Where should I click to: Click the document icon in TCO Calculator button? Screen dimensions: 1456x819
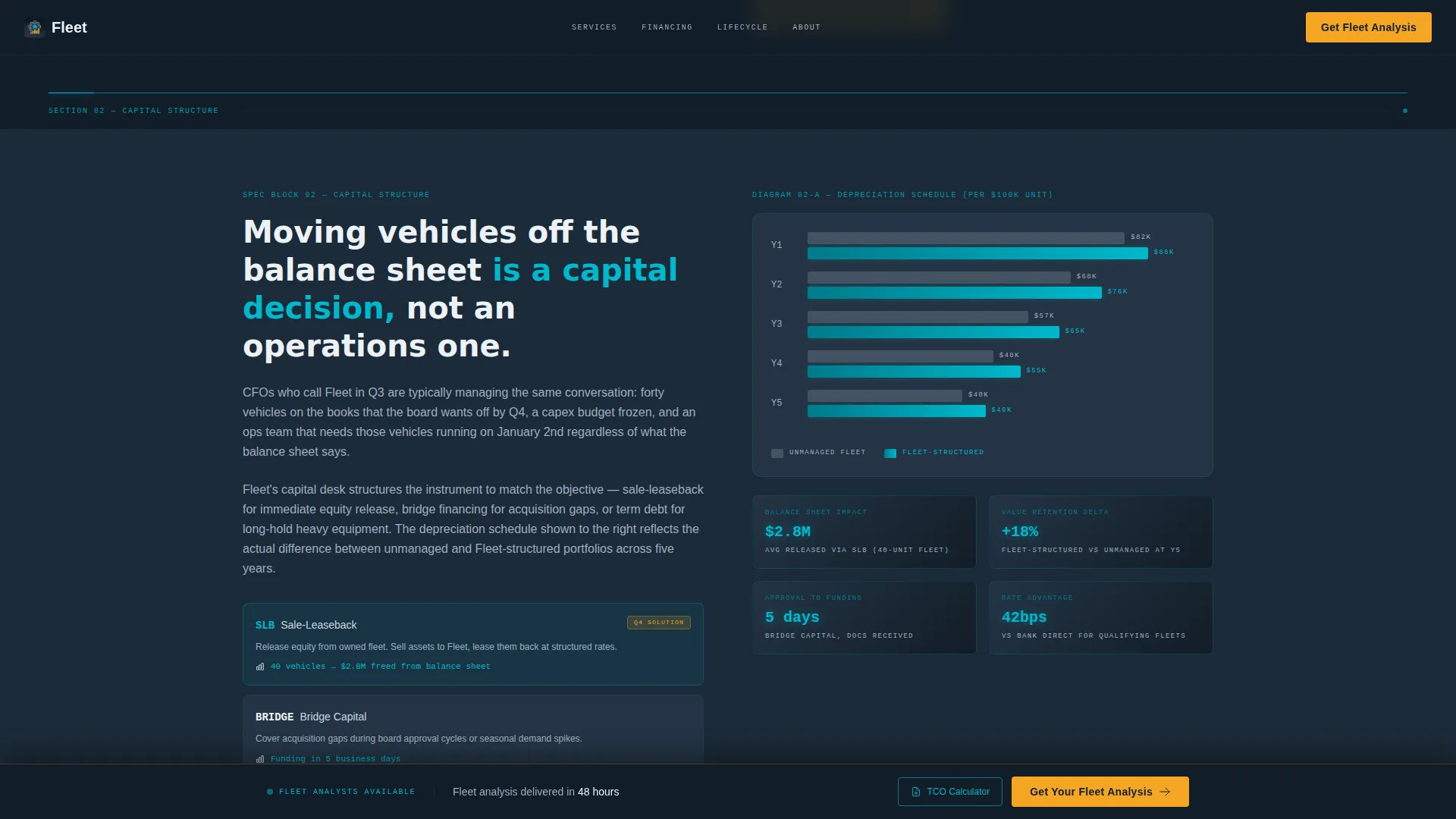tap(916, 792)
